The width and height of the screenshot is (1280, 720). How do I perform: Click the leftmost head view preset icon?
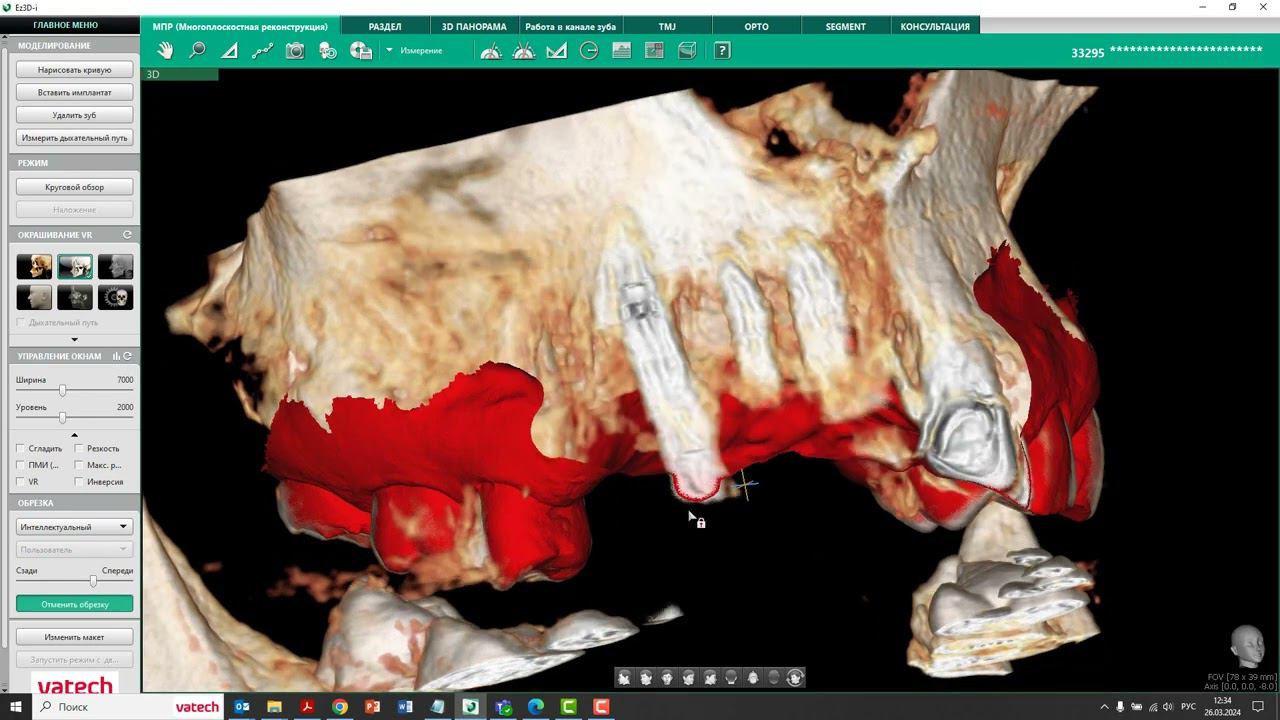pyautogui.click(x=624, y=678)
